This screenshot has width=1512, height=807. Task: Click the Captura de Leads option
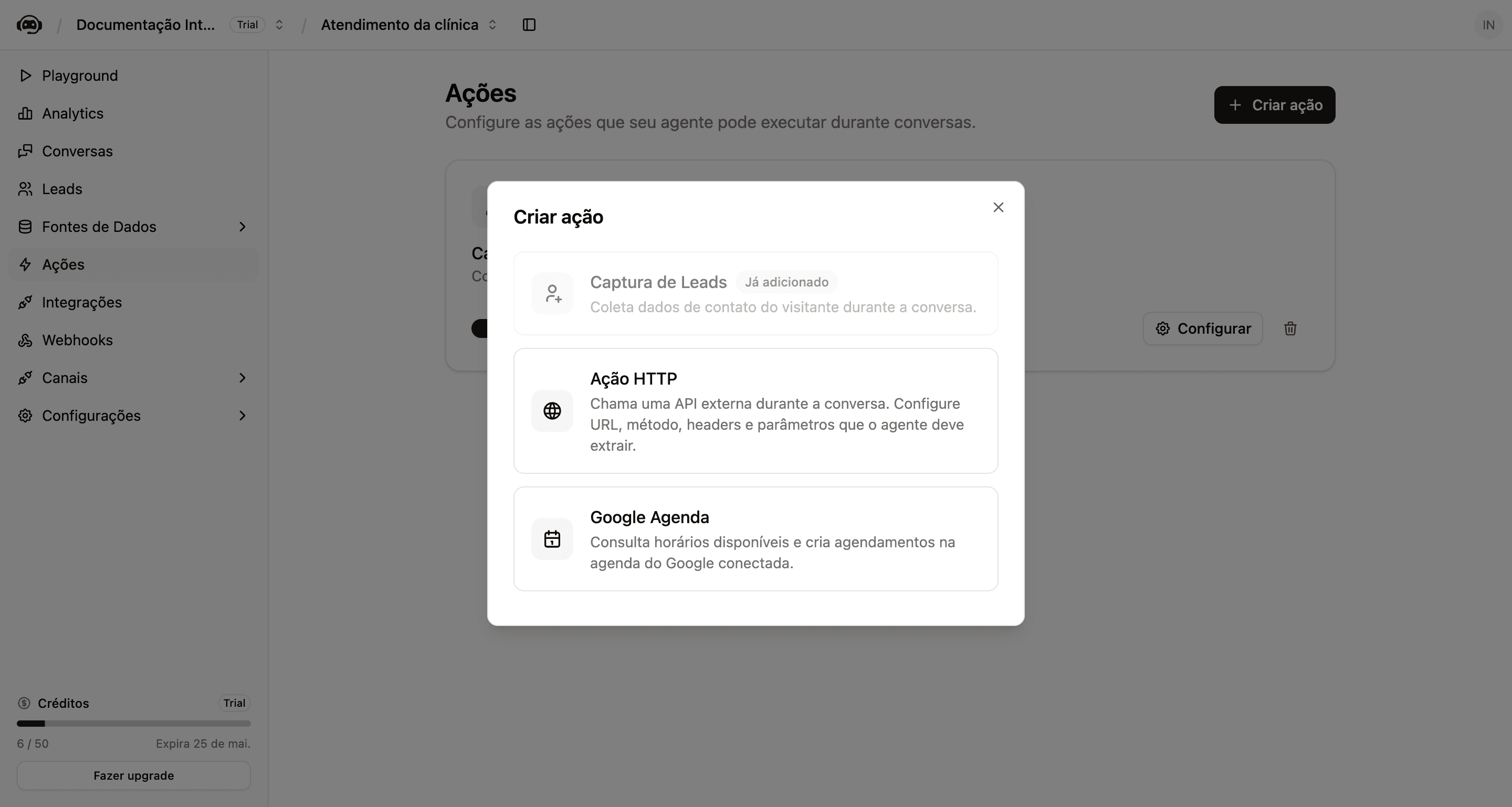[x=755, y=293]
